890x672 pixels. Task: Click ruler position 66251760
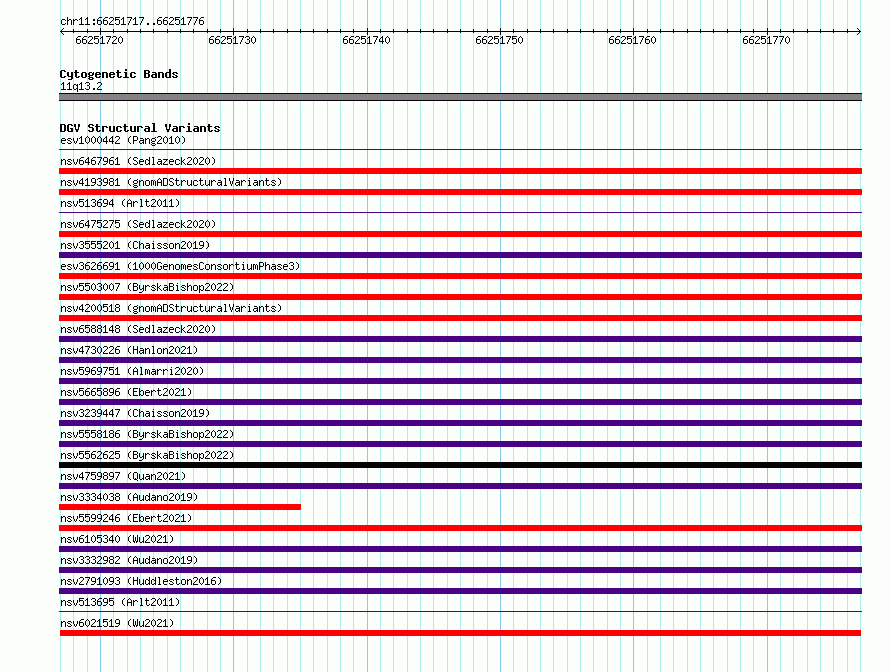[x=632, y=40]
